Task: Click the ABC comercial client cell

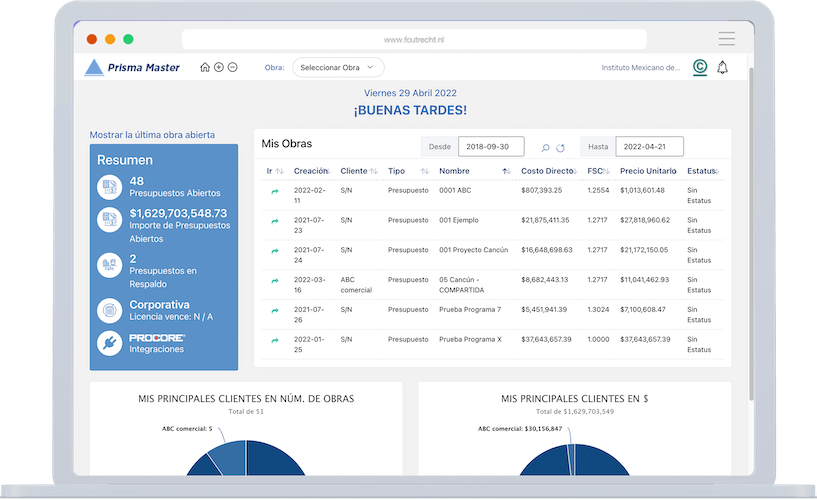Action: coord(356,285)
